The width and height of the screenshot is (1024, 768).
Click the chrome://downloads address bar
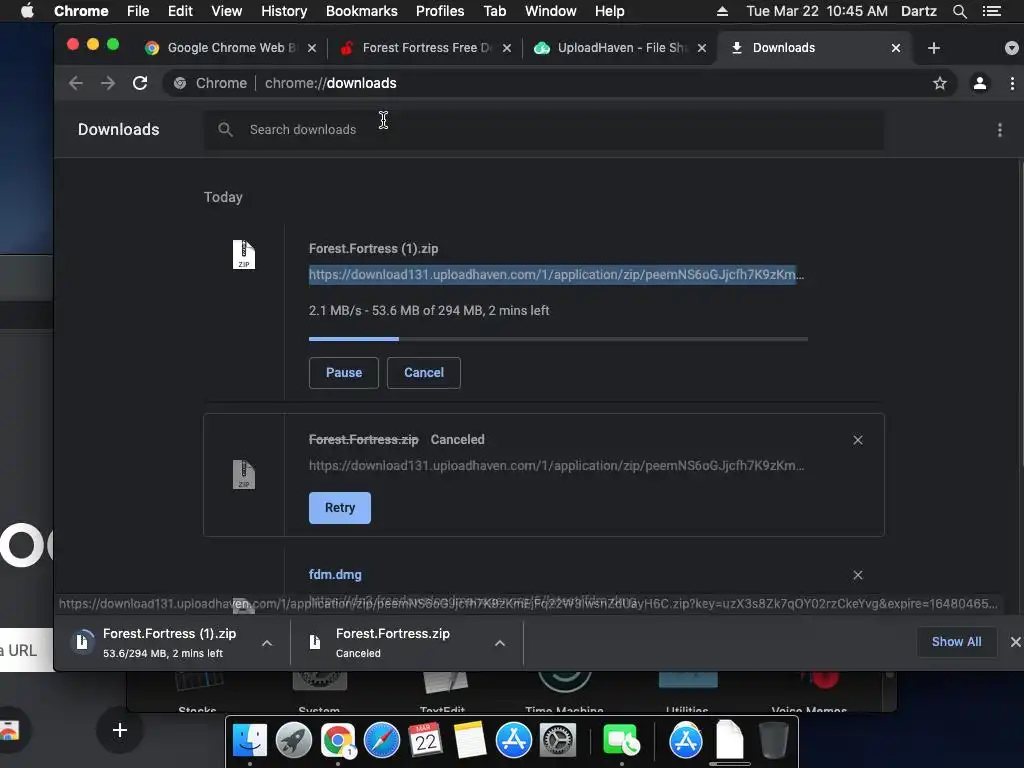[560, 83]
